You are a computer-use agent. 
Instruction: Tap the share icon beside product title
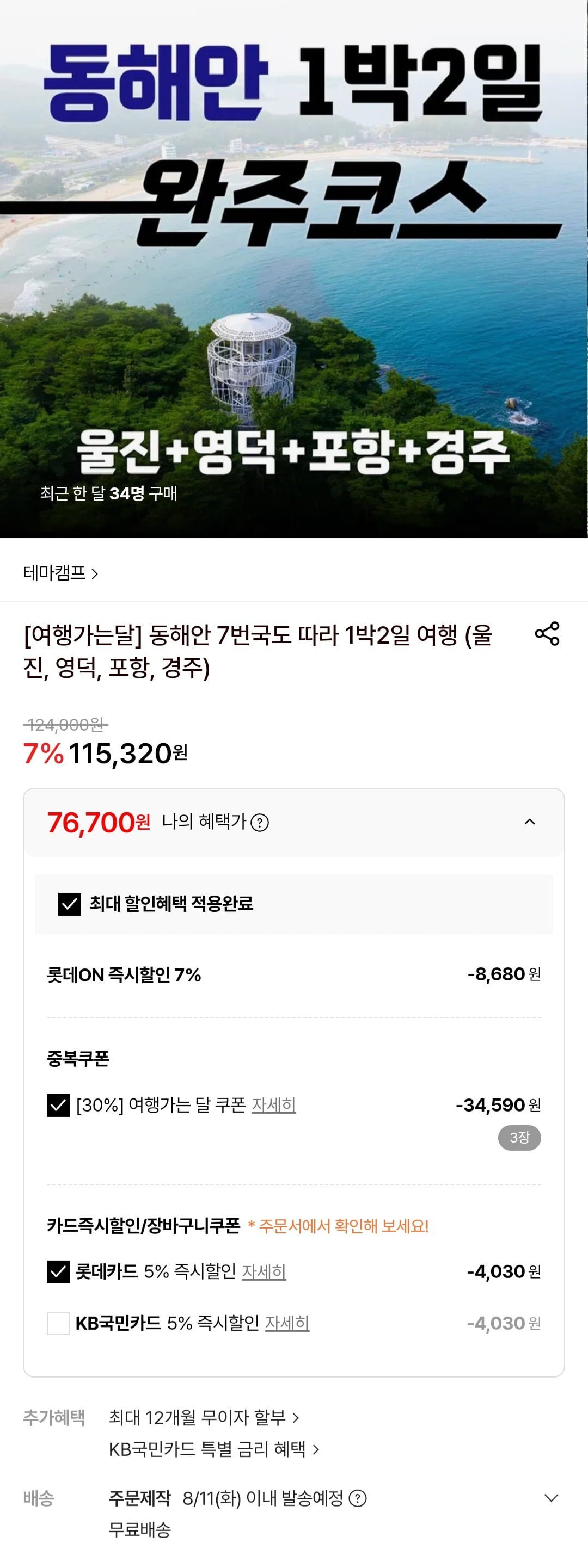point(547,634)
